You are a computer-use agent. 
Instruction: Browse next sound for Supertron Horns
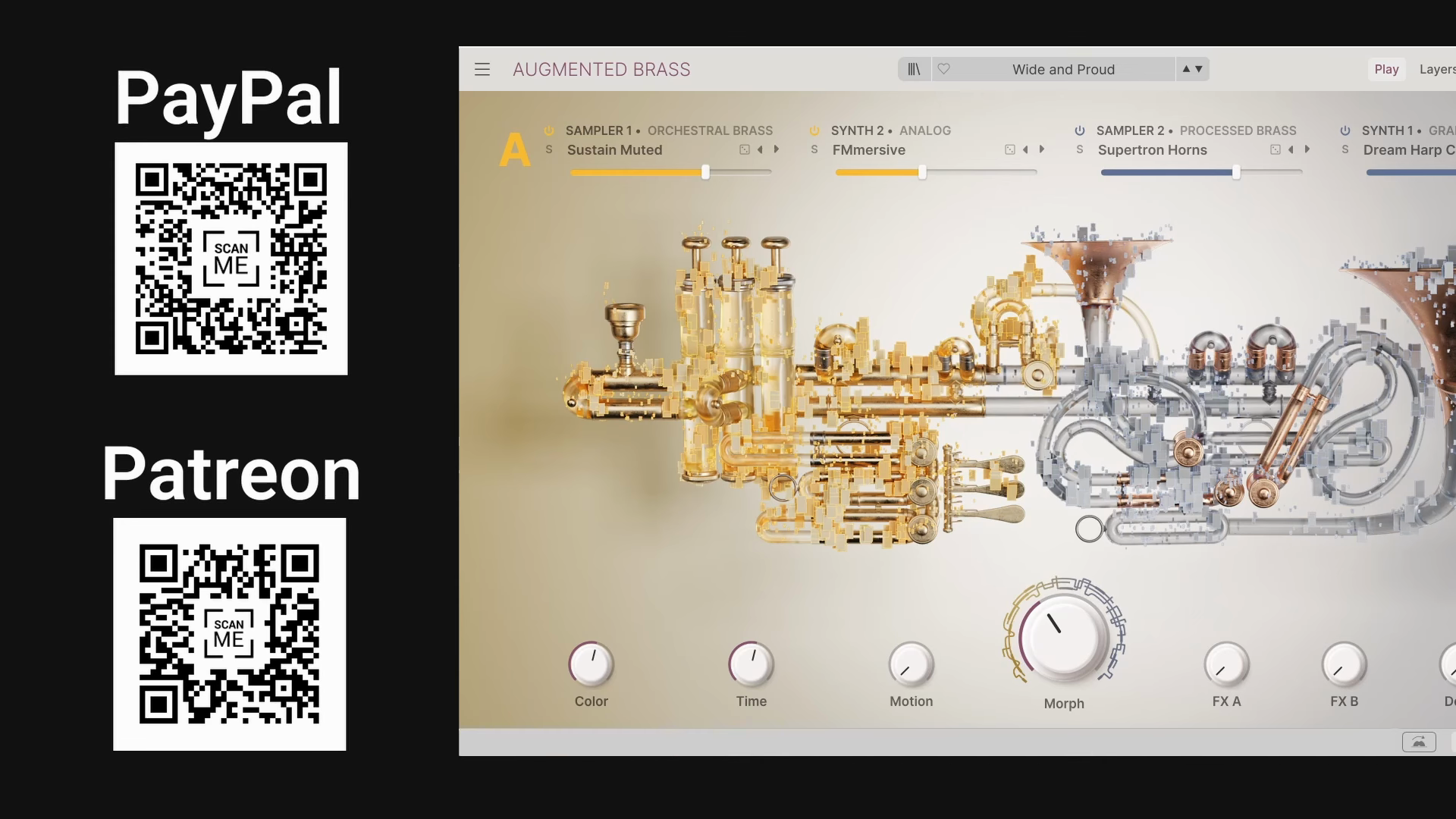tap(1307, 149)
